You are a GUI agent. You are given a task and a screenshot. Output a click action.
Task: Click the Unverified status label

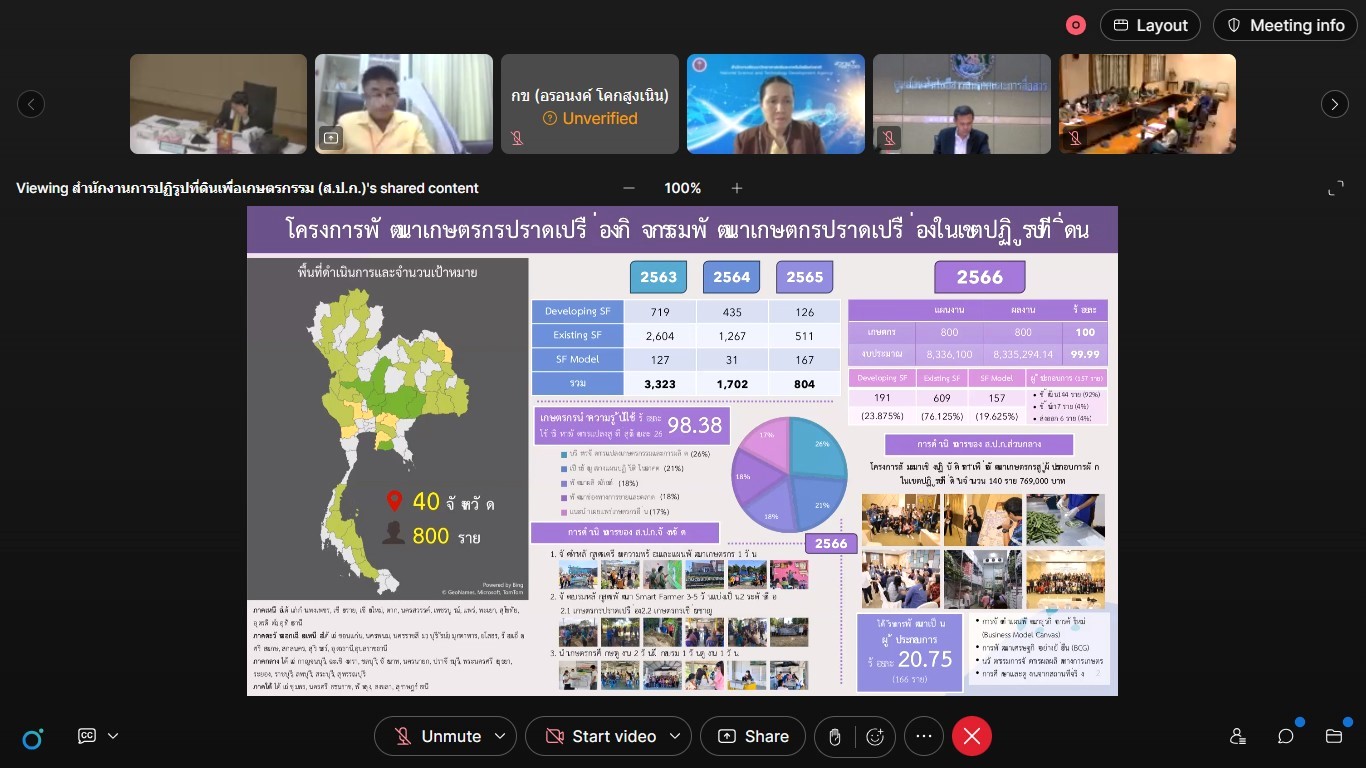coord(590,118)
